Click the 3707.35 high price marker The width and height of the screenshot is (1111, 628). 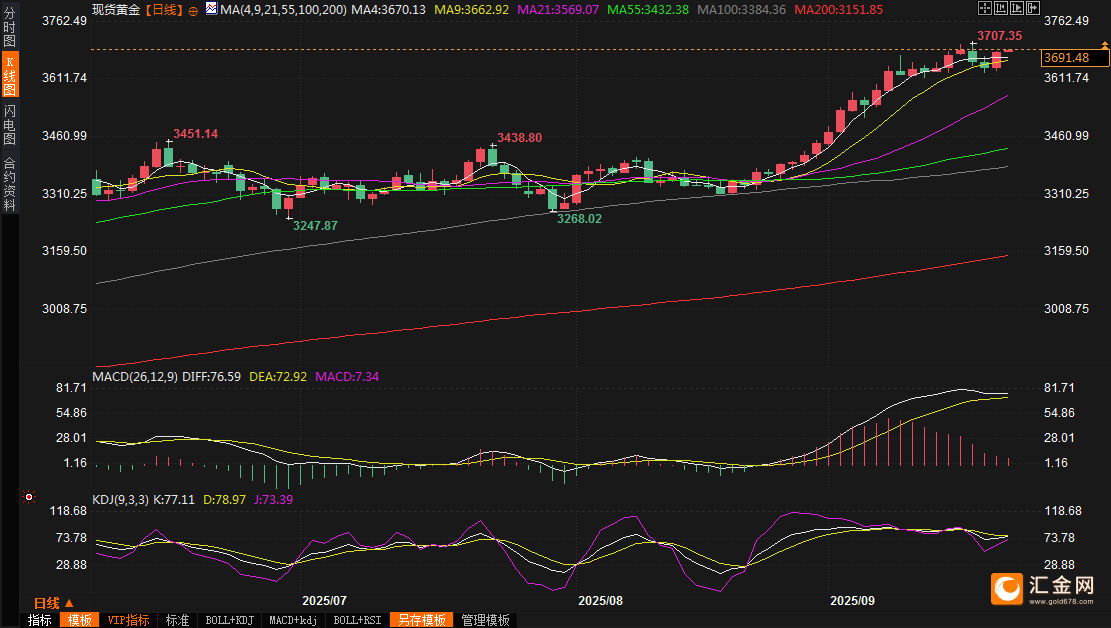pyautogui.click(x=999, y=35)
